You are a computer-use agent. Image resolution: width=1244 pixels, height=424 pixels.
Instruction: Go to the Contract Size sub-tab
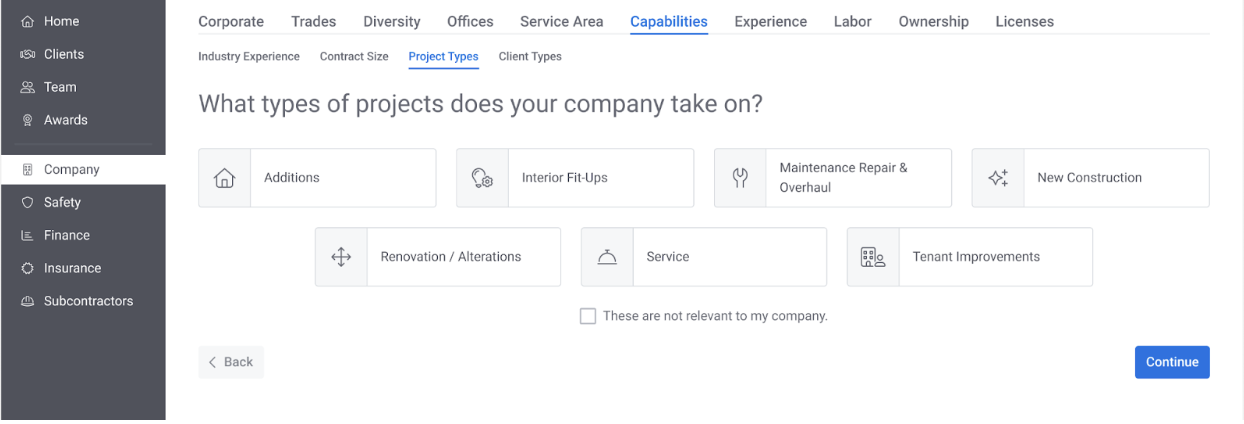click(354, 57)
